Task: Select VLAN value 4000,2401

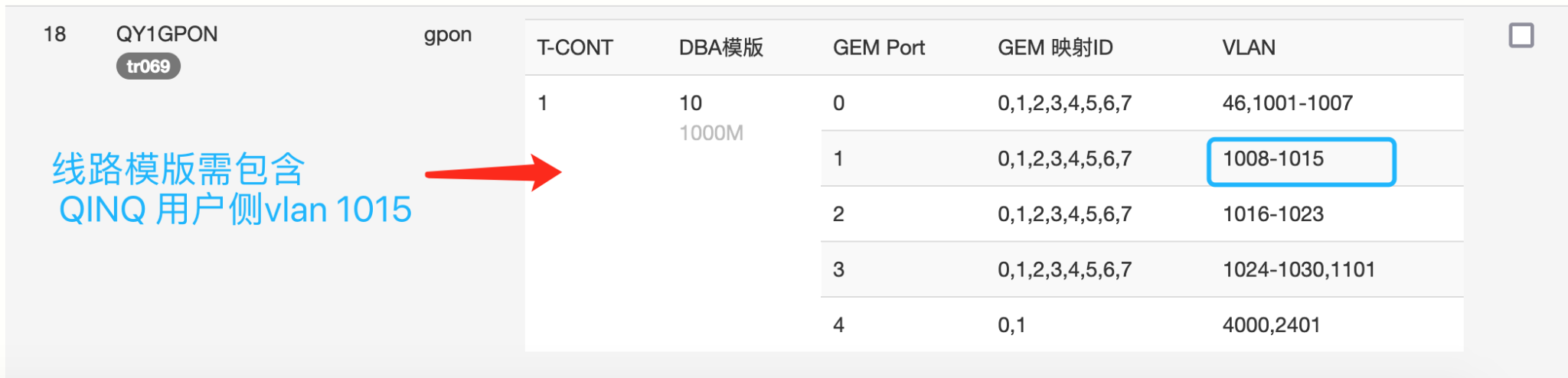Action: pos(1271,325)
